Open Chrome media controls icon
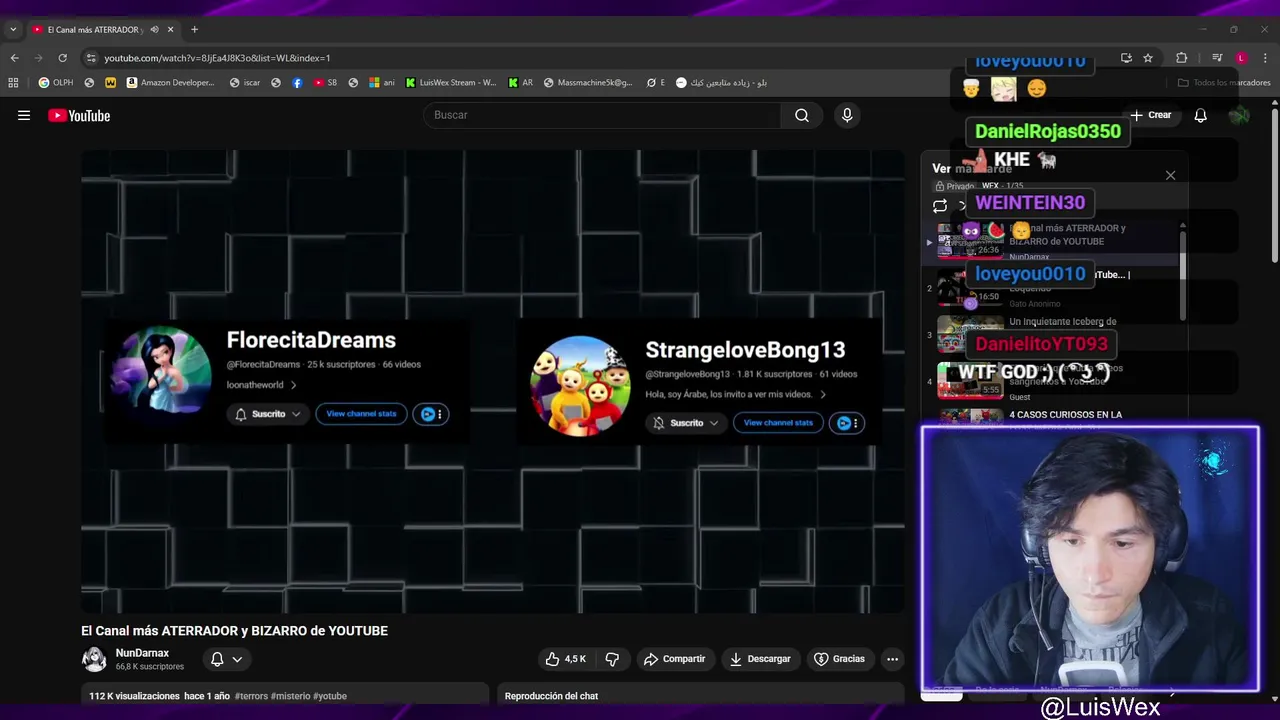This screenshot has height=720, width=1280. 1217,58
